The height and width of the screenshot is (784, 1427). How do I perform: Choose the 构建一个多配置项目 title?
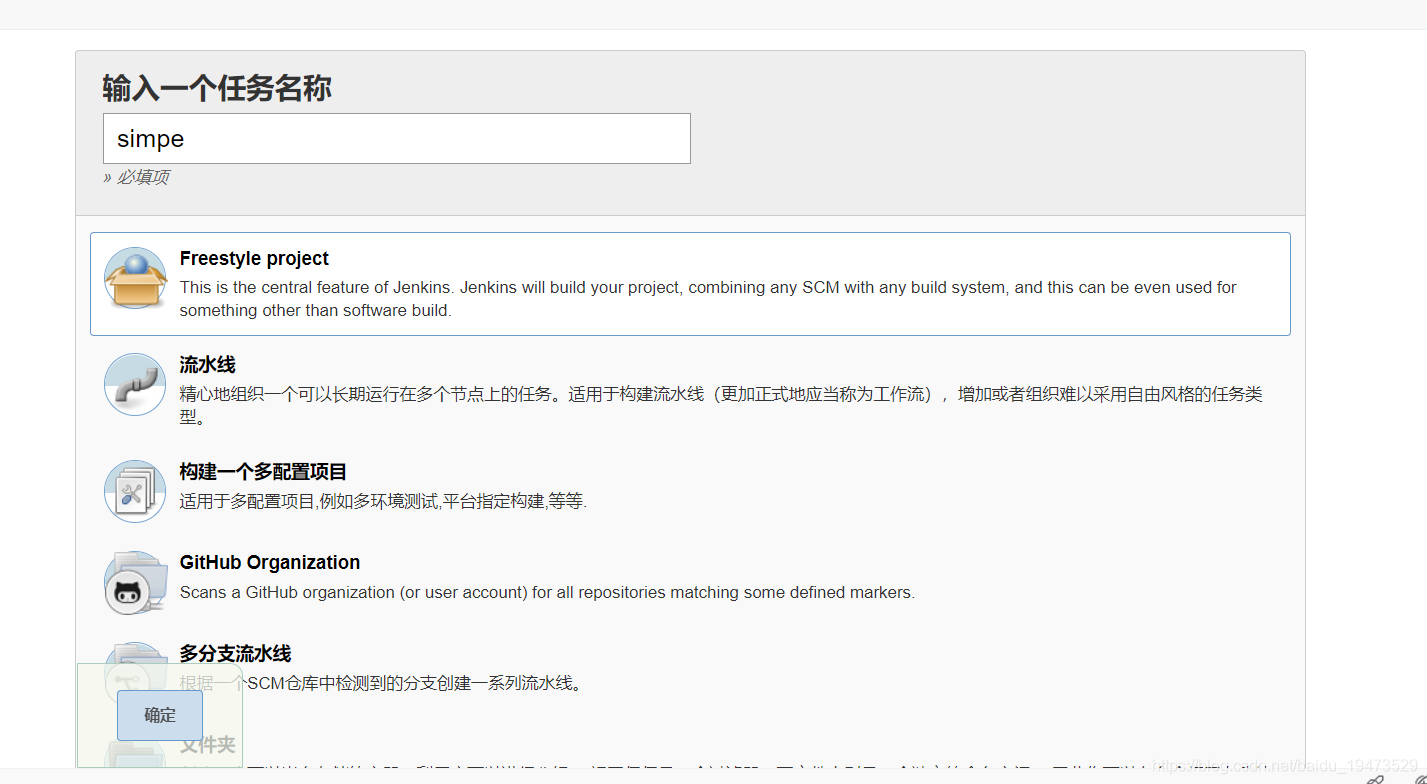263,472
